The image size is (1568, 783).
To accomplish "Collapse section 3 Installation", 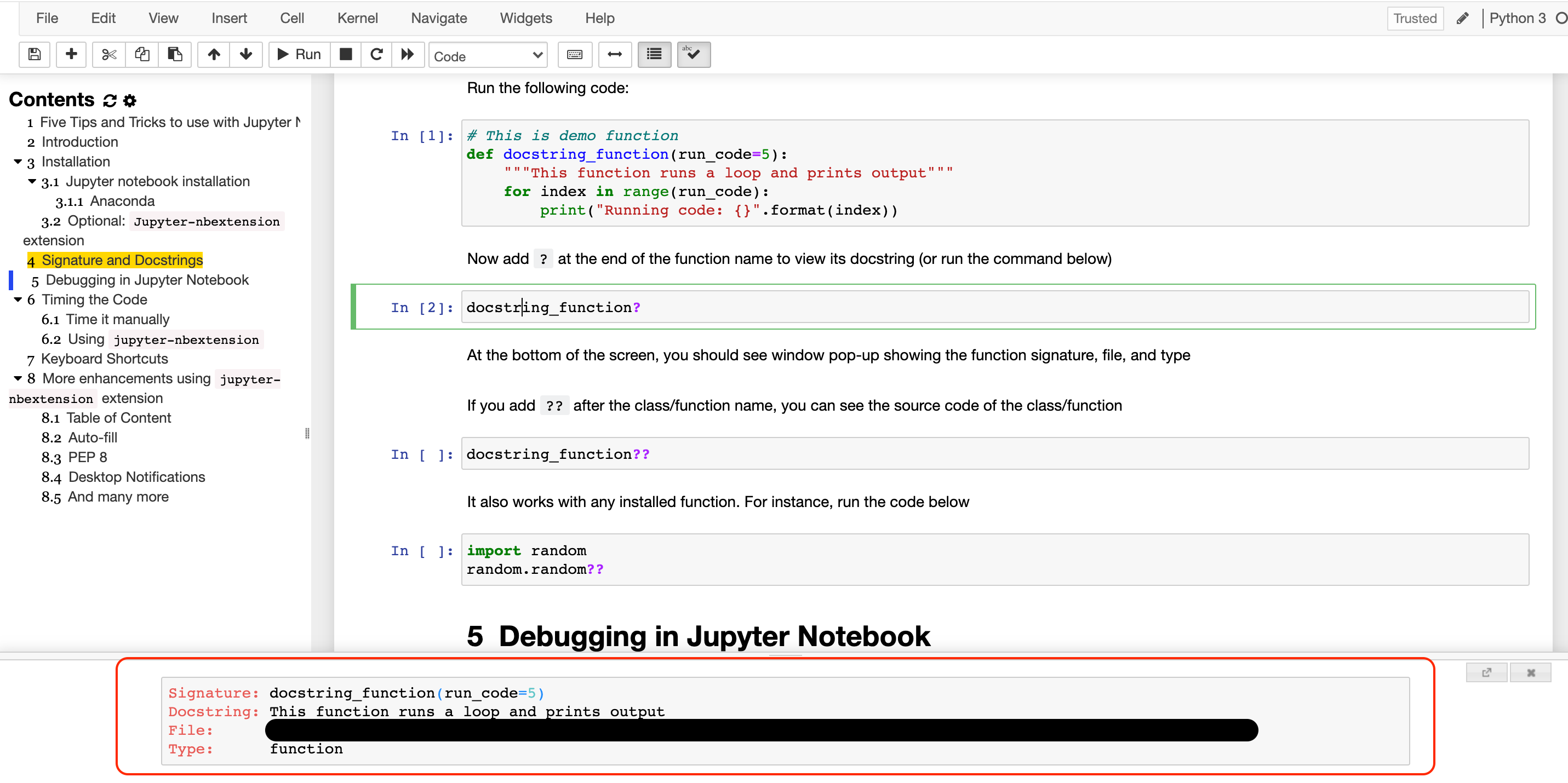I will point(18,161).
